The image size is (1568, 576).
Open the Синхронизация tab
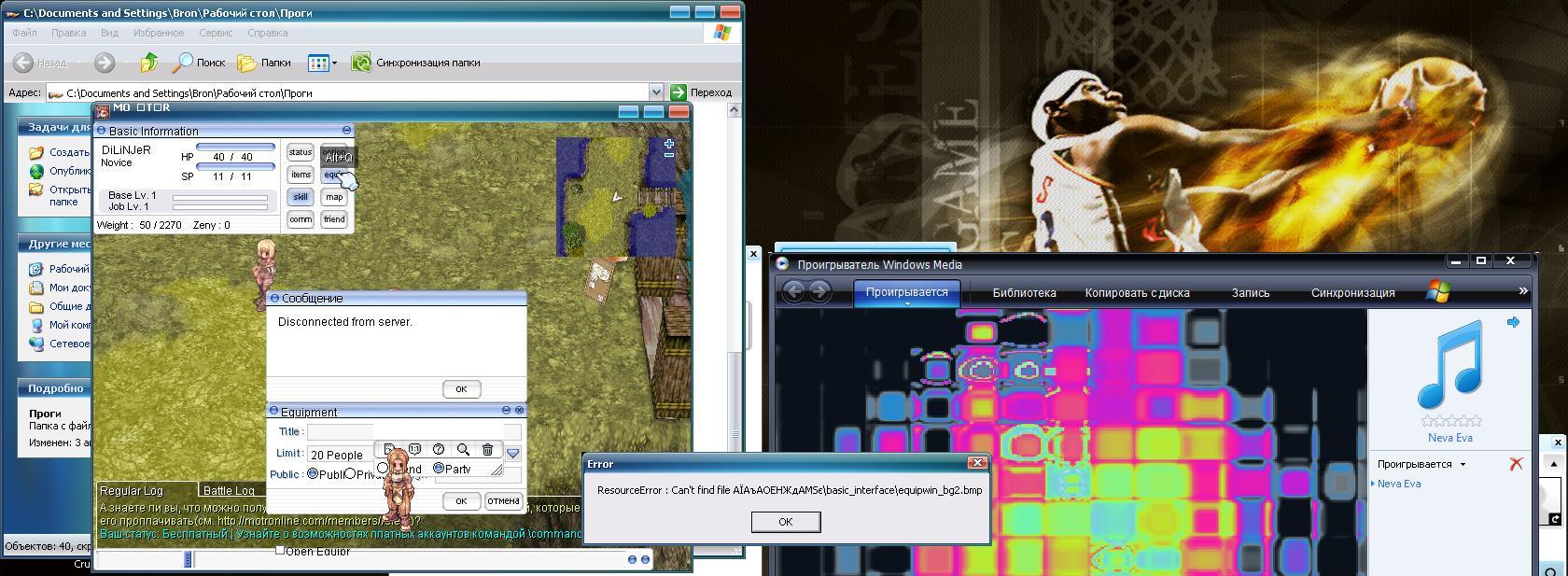(1352, 292)
